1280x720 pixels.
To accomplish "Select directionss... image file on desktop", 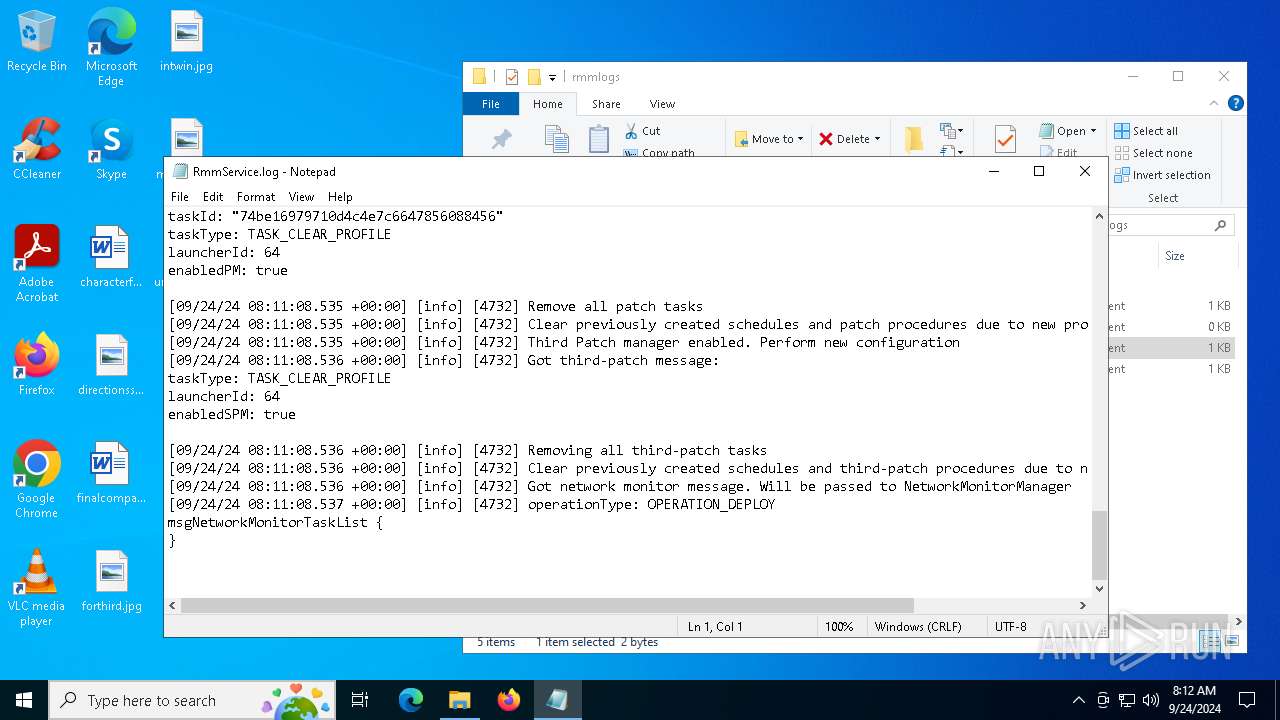I will point(111,366).
